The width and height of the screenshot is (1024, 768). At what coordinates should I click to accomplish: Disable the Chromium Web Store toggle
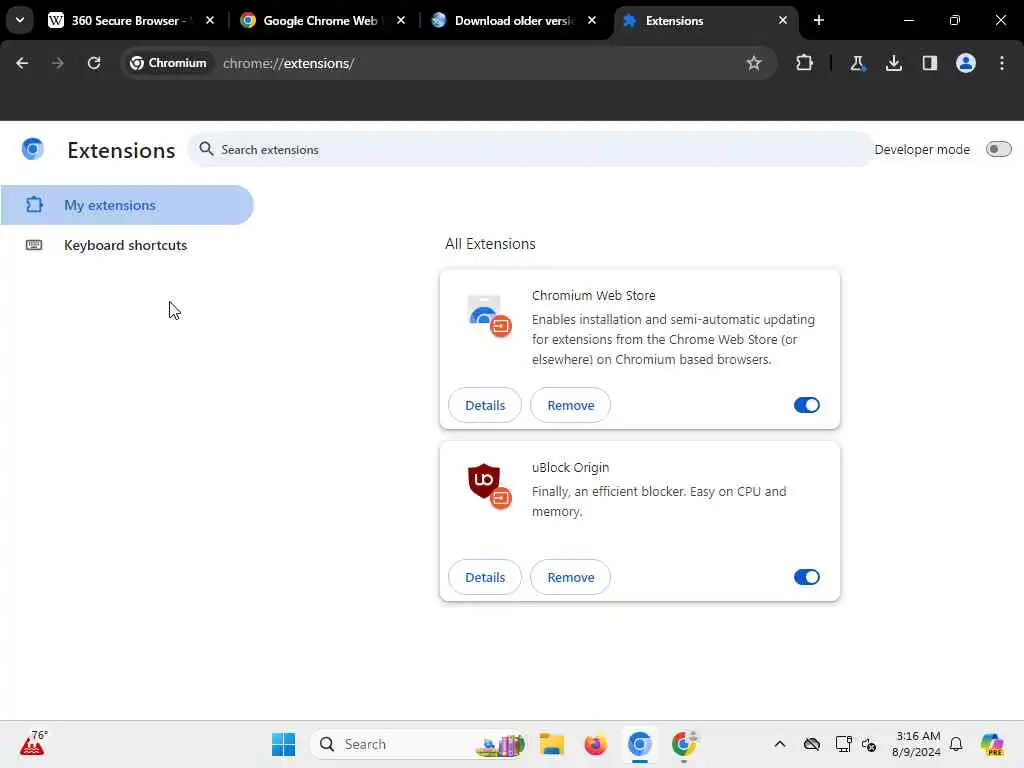[x=807, y=405]
